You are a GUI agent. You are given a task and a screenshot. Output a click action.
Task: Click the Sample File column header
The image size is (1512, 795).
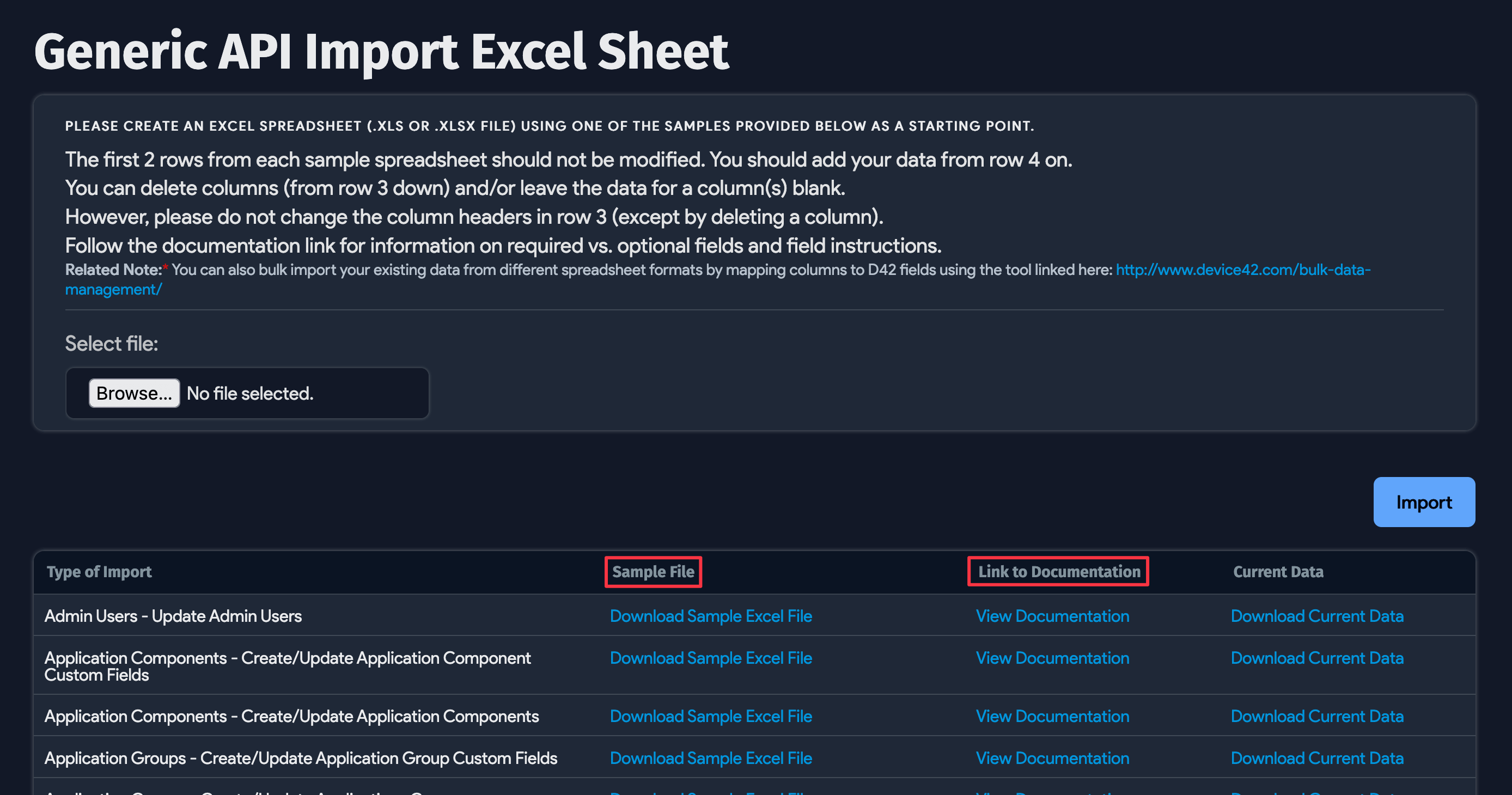652,571
